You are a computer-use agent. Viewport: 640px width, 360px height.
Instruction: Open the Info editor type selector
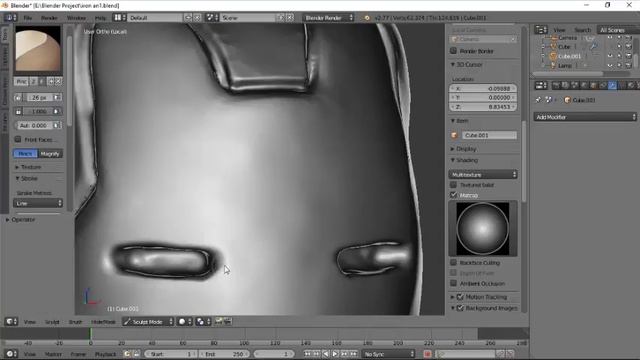10,18
